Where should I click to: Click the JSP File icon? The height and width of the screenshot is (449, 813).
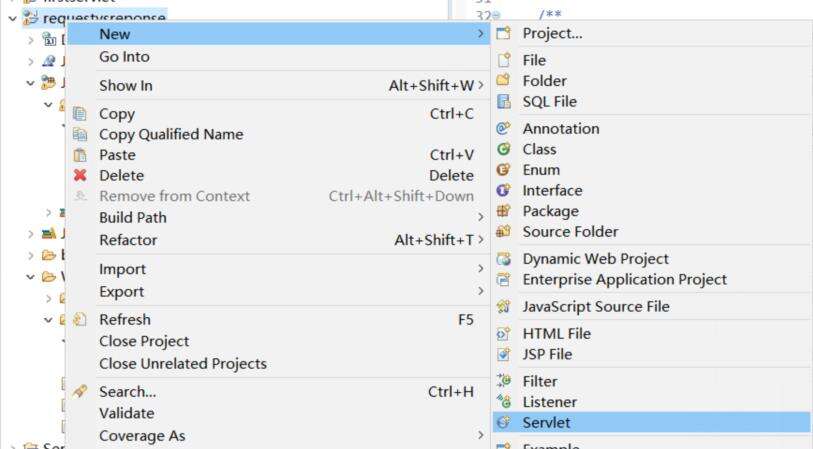503,354
